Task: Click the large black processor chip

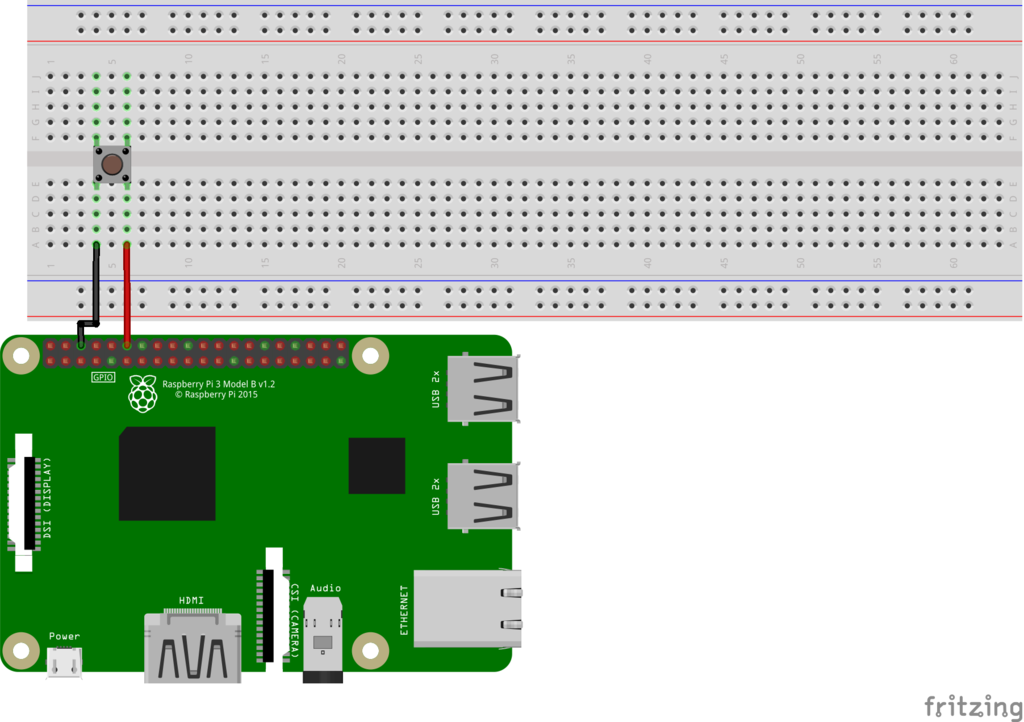Action: 167,473
